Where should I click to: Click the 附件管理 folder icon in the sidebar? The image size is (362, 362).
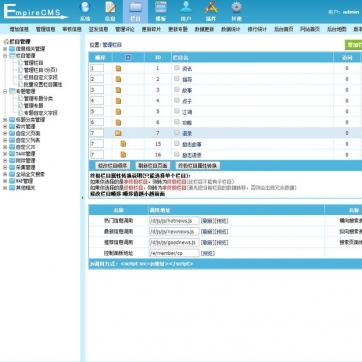[x=12, y=161]
